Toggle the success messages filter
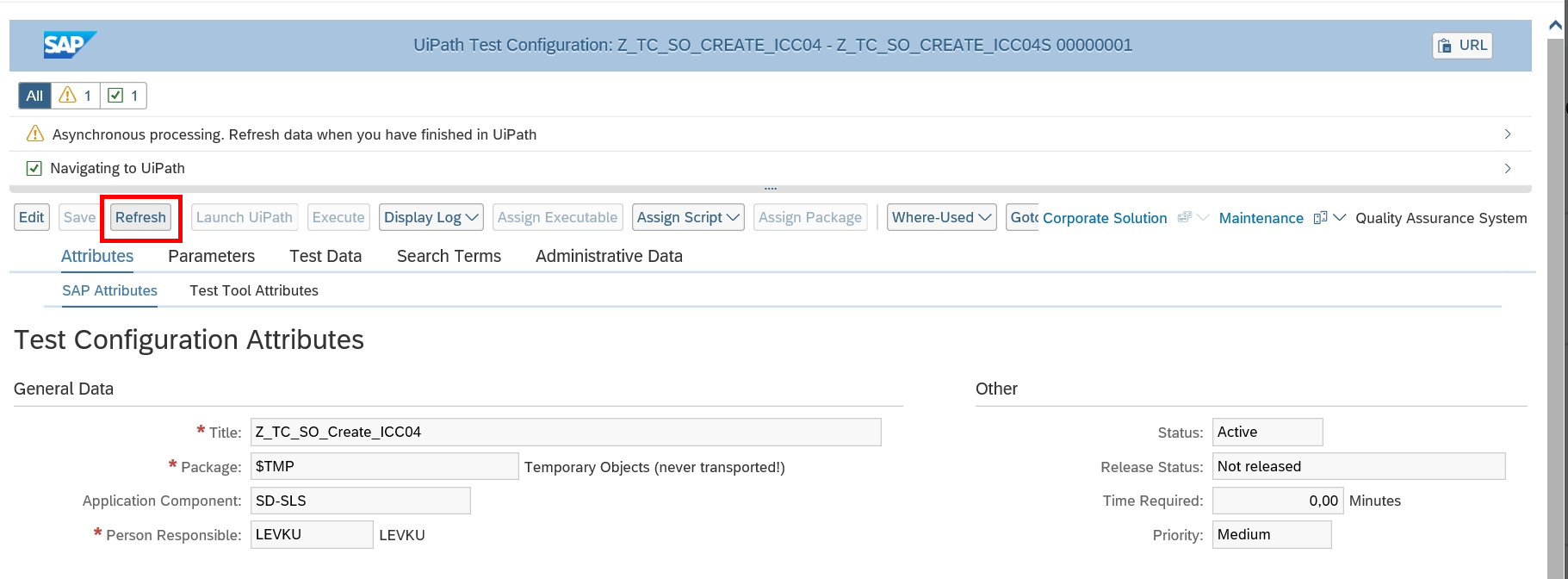1568x579 pixels. (x=123, y=96)
